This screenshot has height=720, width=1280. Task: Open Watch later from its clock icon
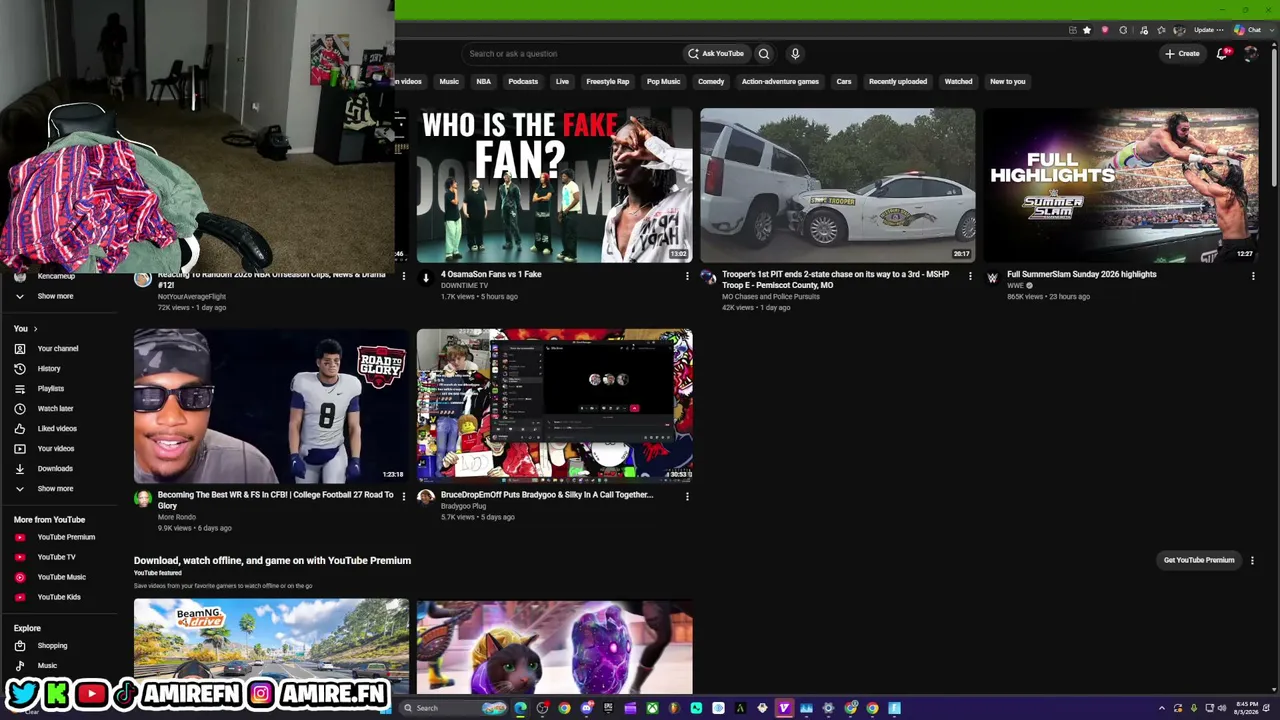click(x=20, y=409)
